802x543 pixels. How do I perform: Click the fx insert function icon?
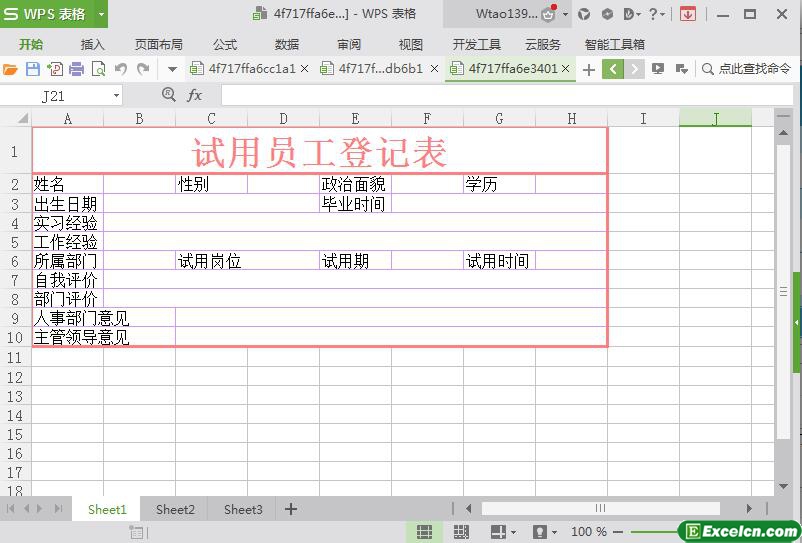tap(195, 95)
